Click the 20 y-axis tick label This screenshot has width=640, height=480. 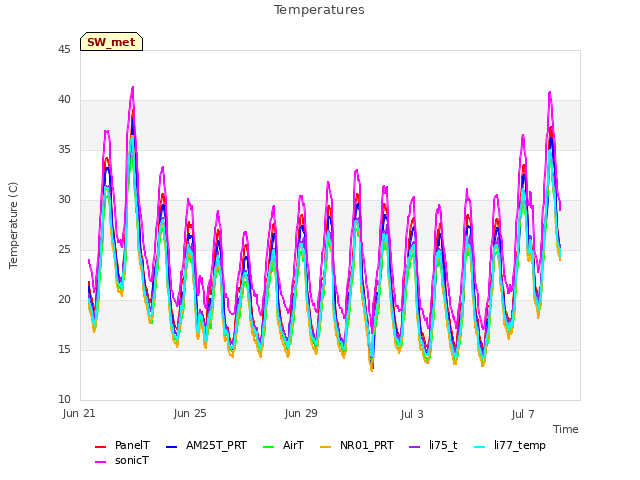[64, 300]
